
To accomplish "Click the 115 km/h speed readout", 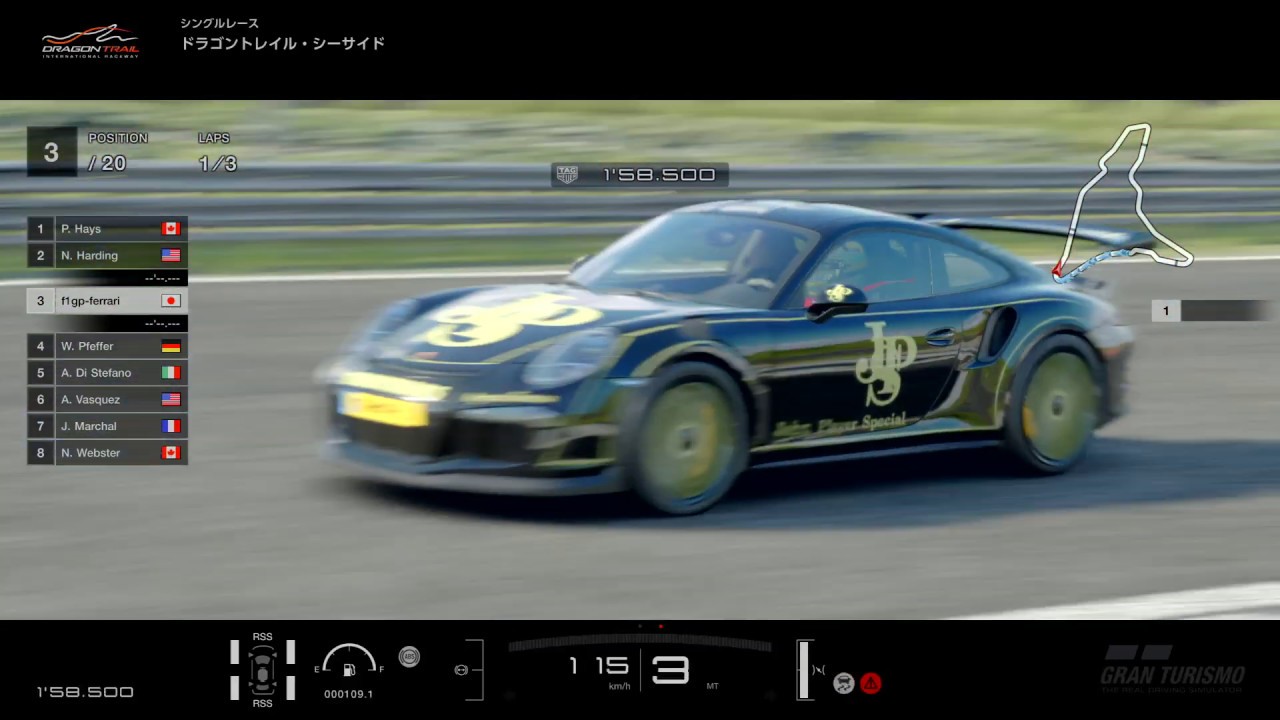I will click(x=599, y=666).
